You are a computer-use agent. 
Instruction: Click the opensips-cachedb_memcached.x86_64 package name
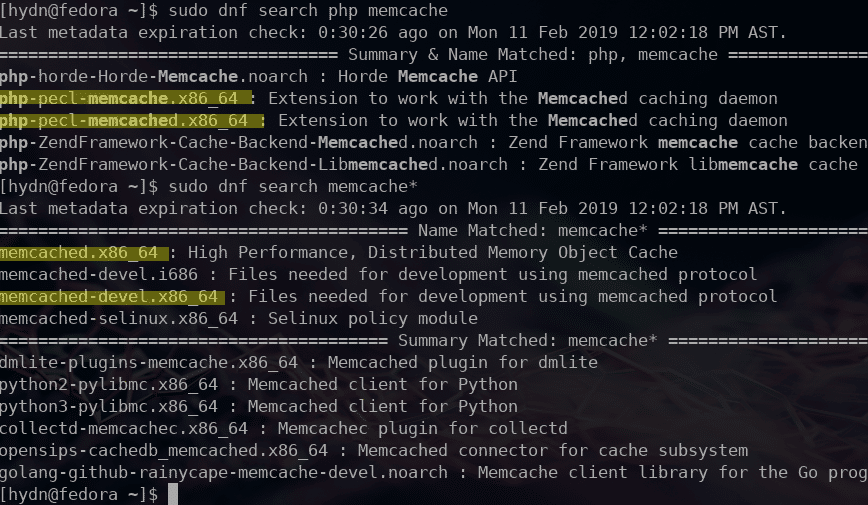[163, 451]
